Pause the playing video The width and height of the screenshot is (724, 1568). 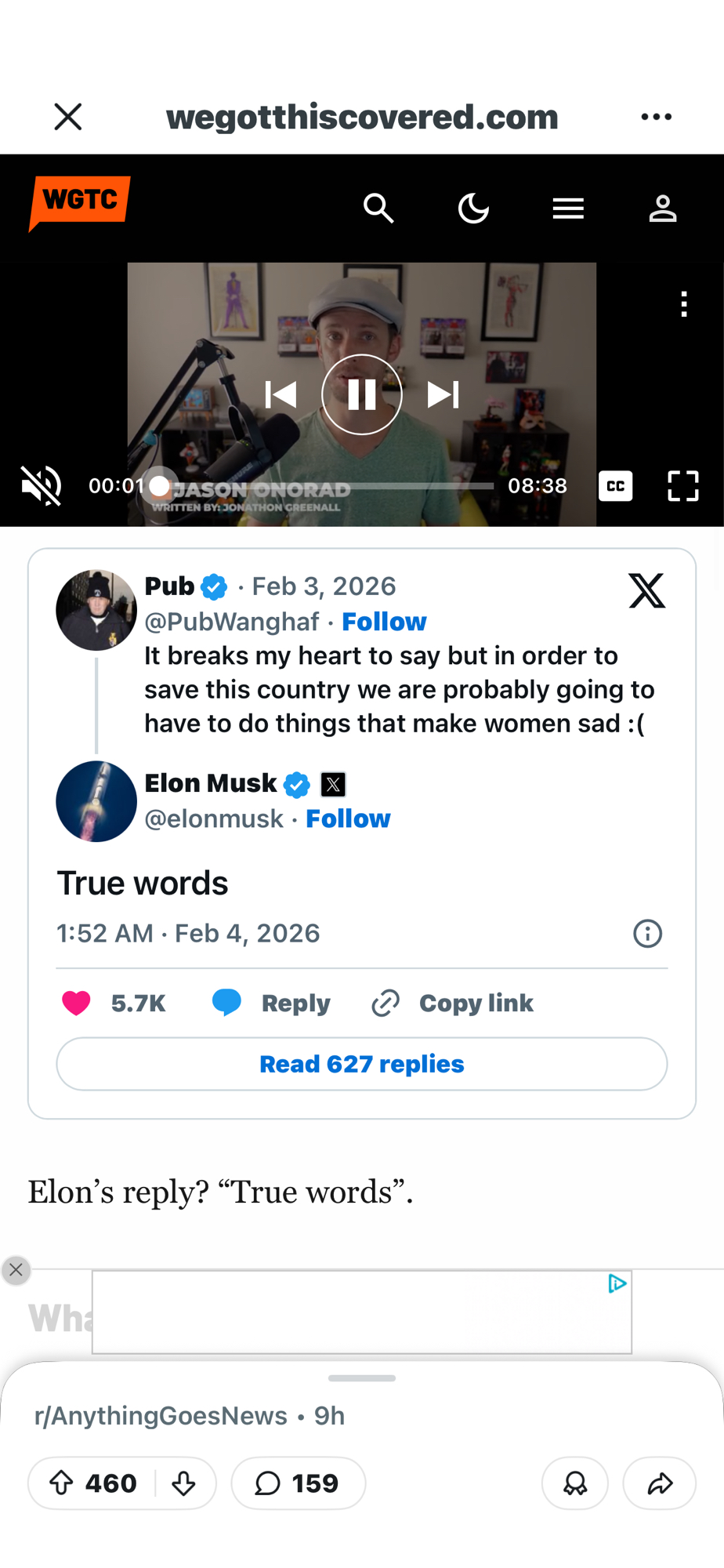(x=362, y=394)
